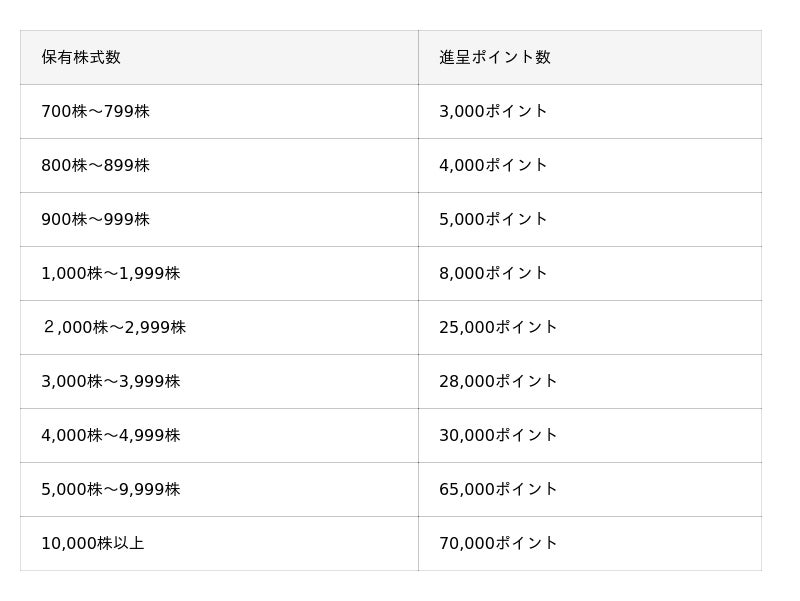The image size is (800, 601).
Task: Click the 70,000ポイント value
Action: click(498, 543)
